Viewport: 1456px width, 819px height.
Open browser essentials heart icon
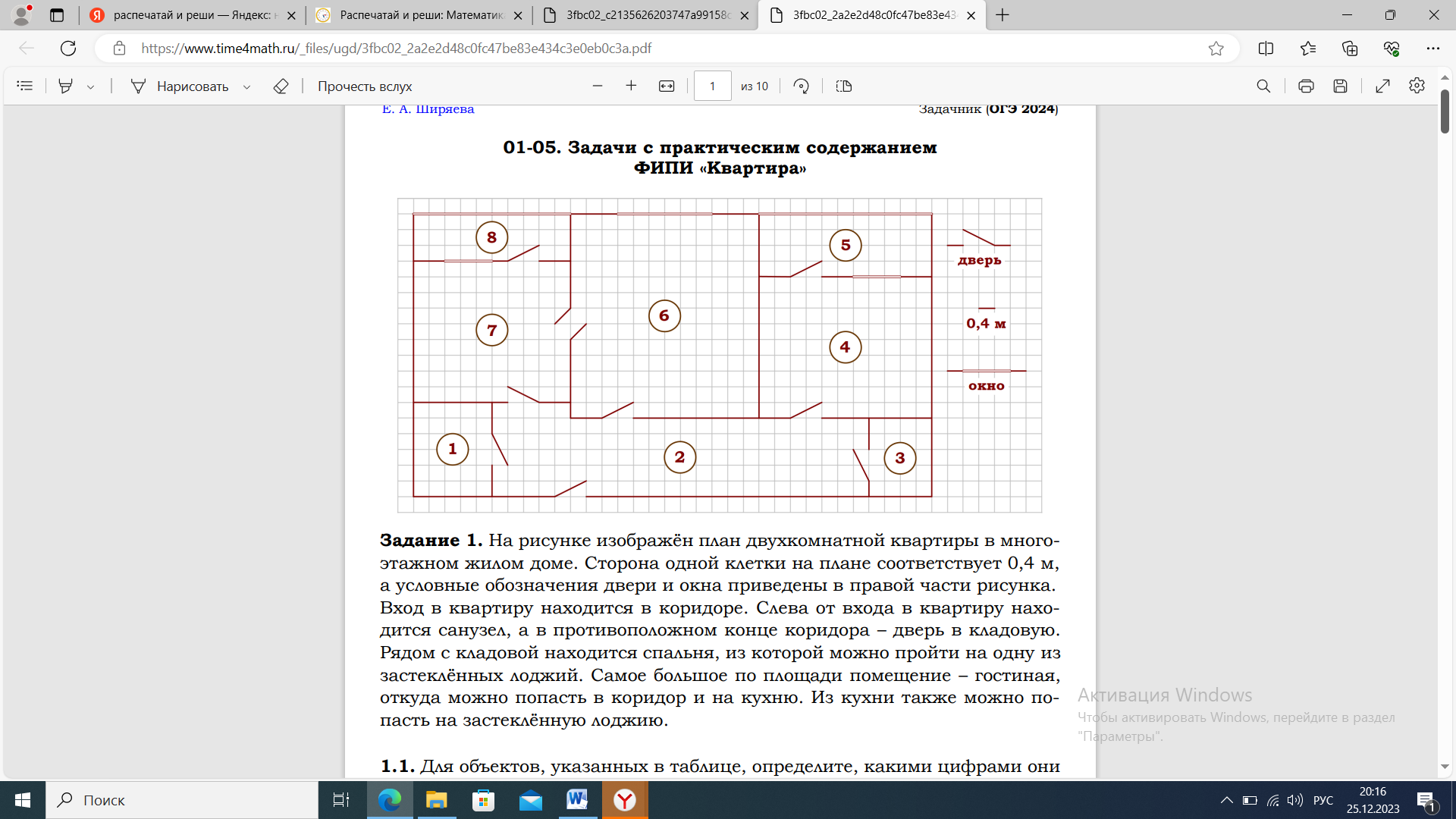pyautogui.click(x=1392, y=48)
